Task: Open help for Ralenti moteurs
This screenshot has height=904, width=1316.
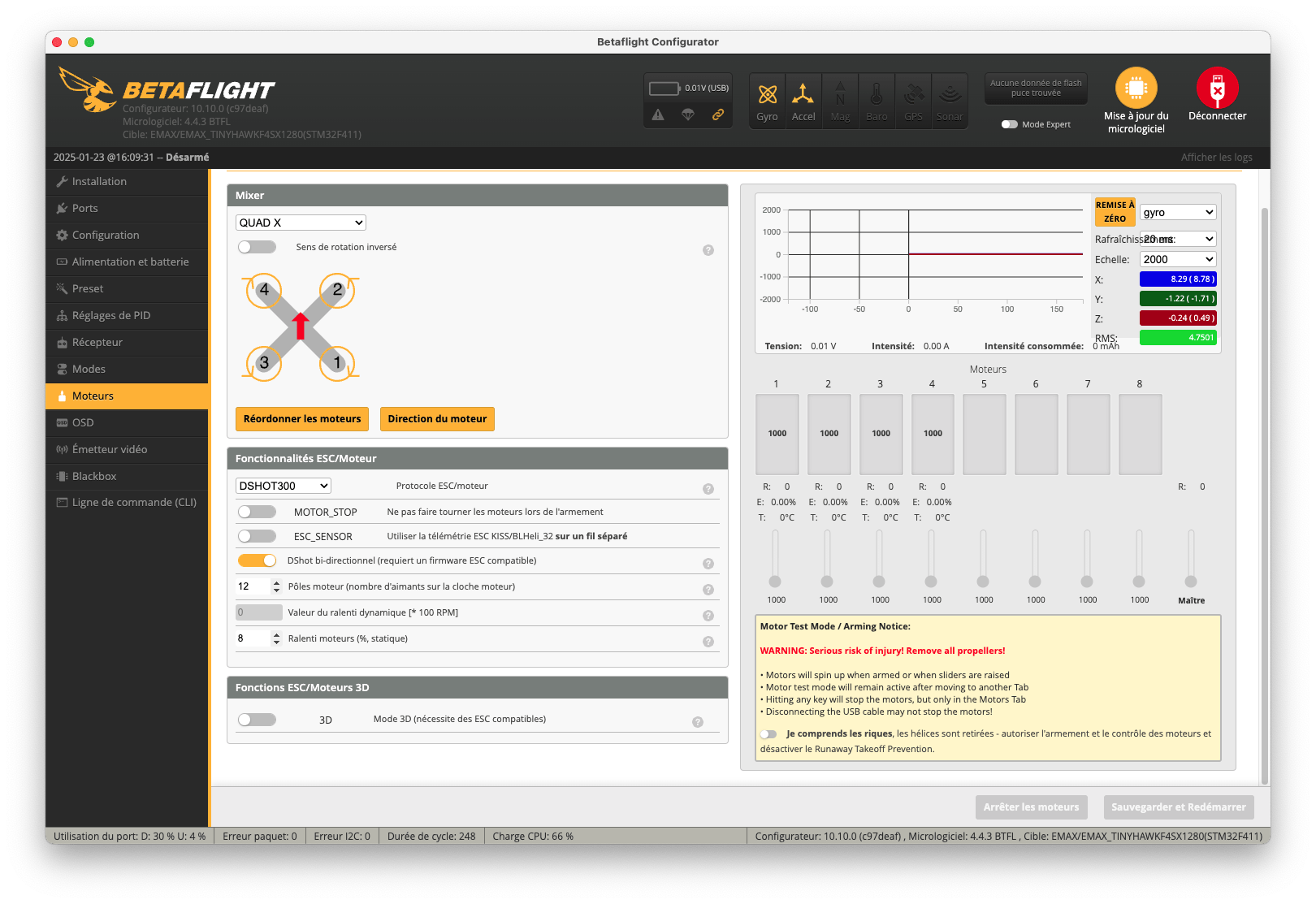Action: [708, 642]
